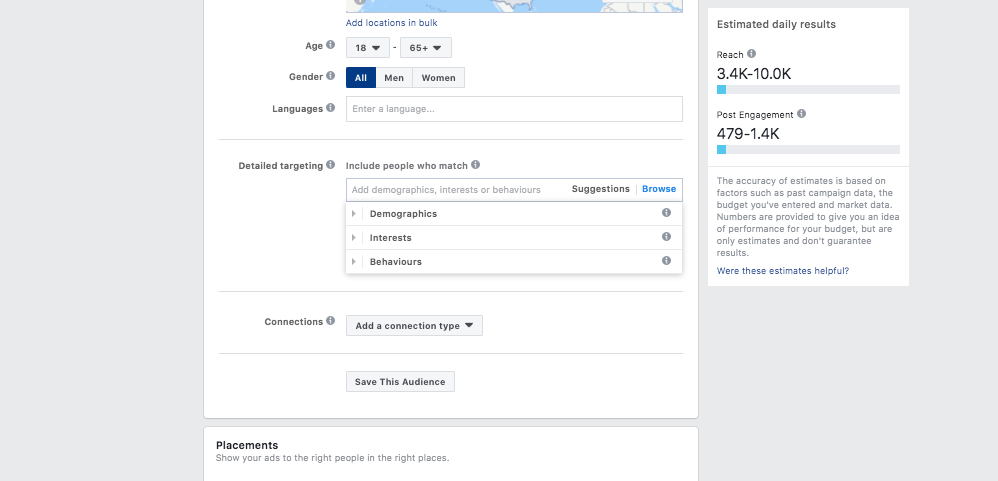Click info icon beside Include people who match

[x=475, y=165]
